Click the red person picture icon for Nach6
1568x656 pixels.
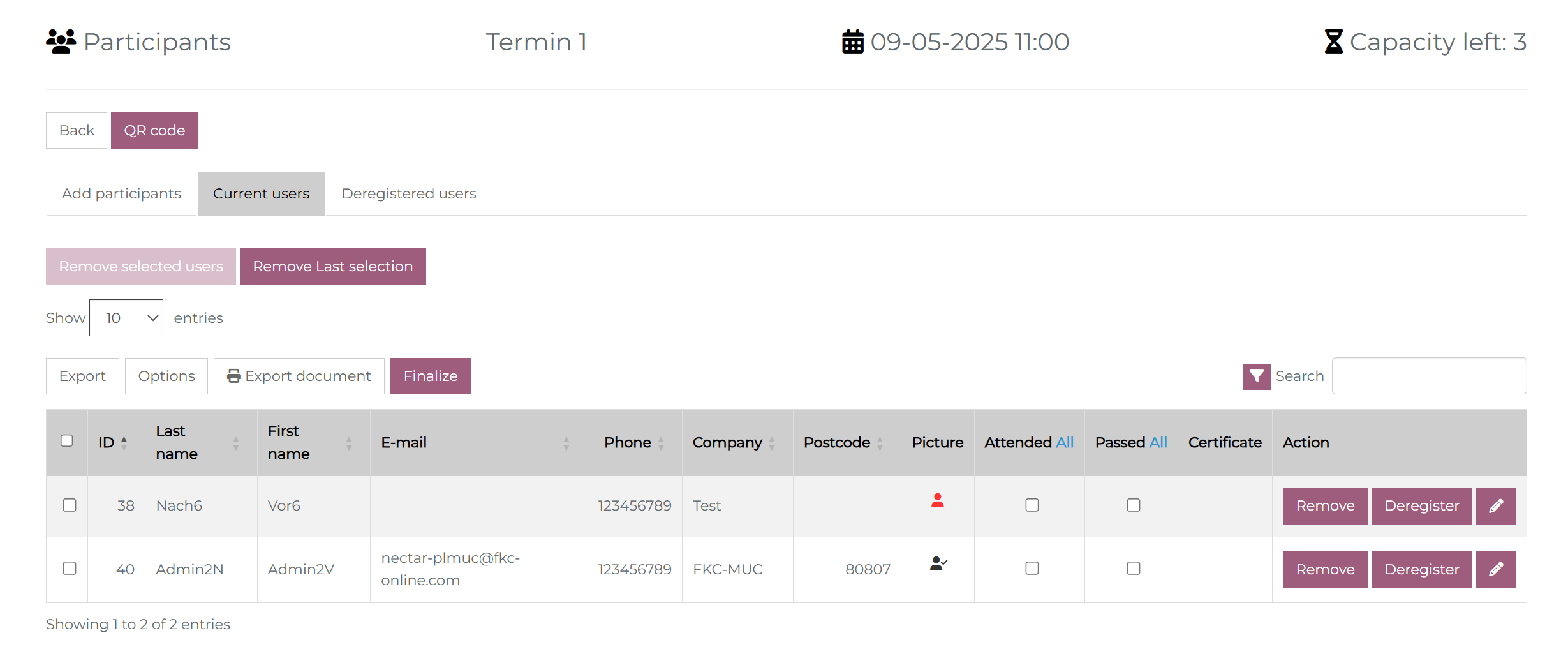[937, 501]
